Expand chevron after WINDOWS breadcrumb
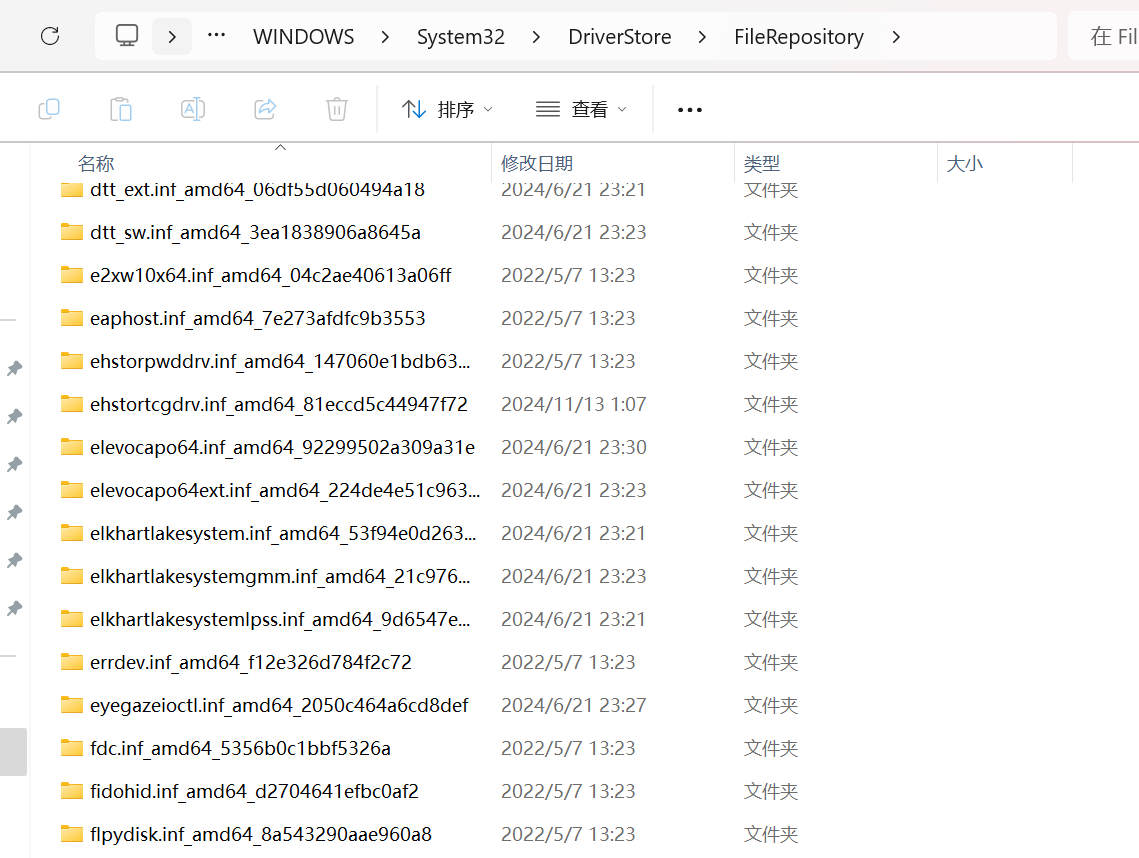The width and height of the screenshot is (1139, 858). 385,37
